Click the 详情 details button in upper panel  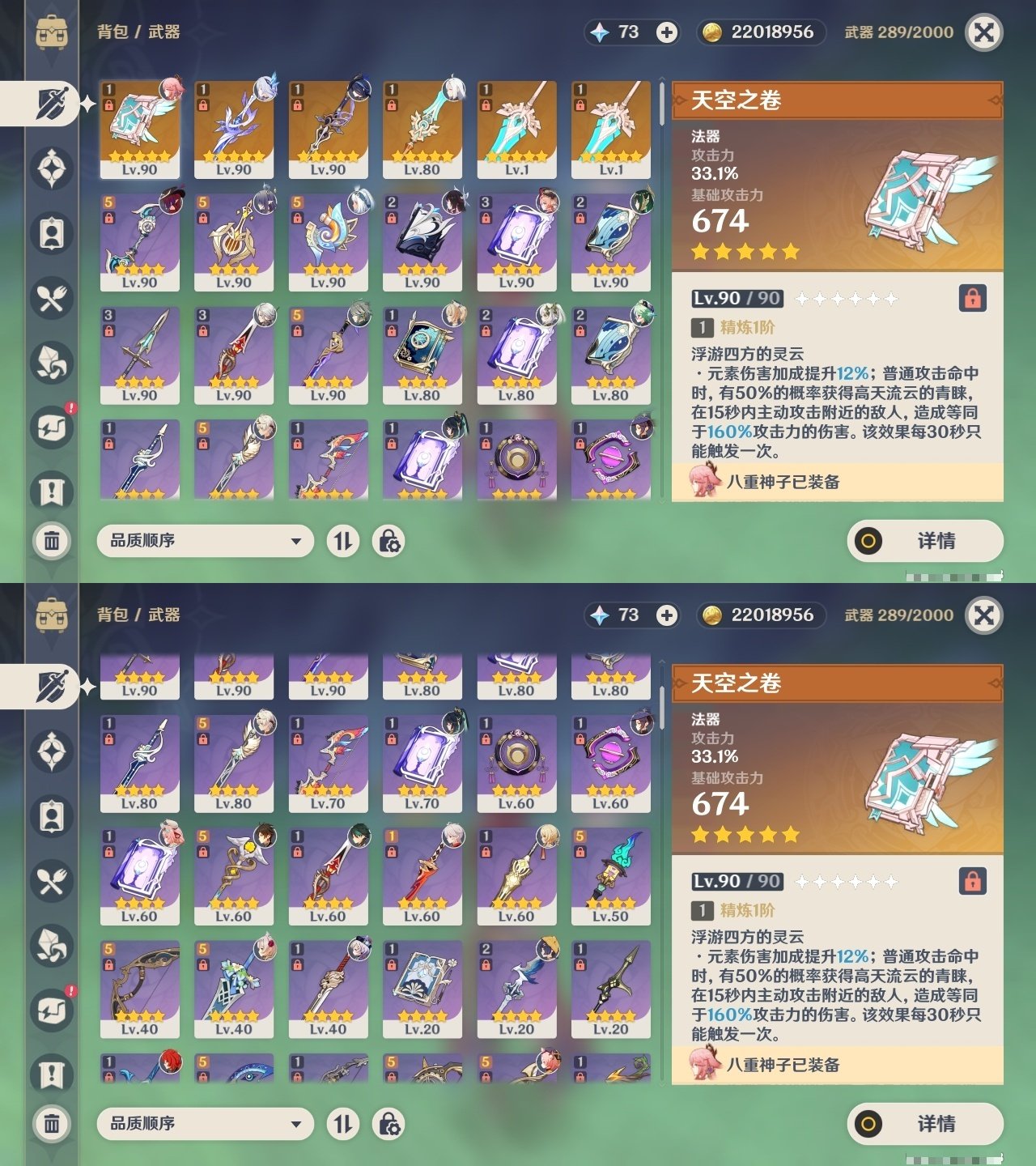point(925,541)
